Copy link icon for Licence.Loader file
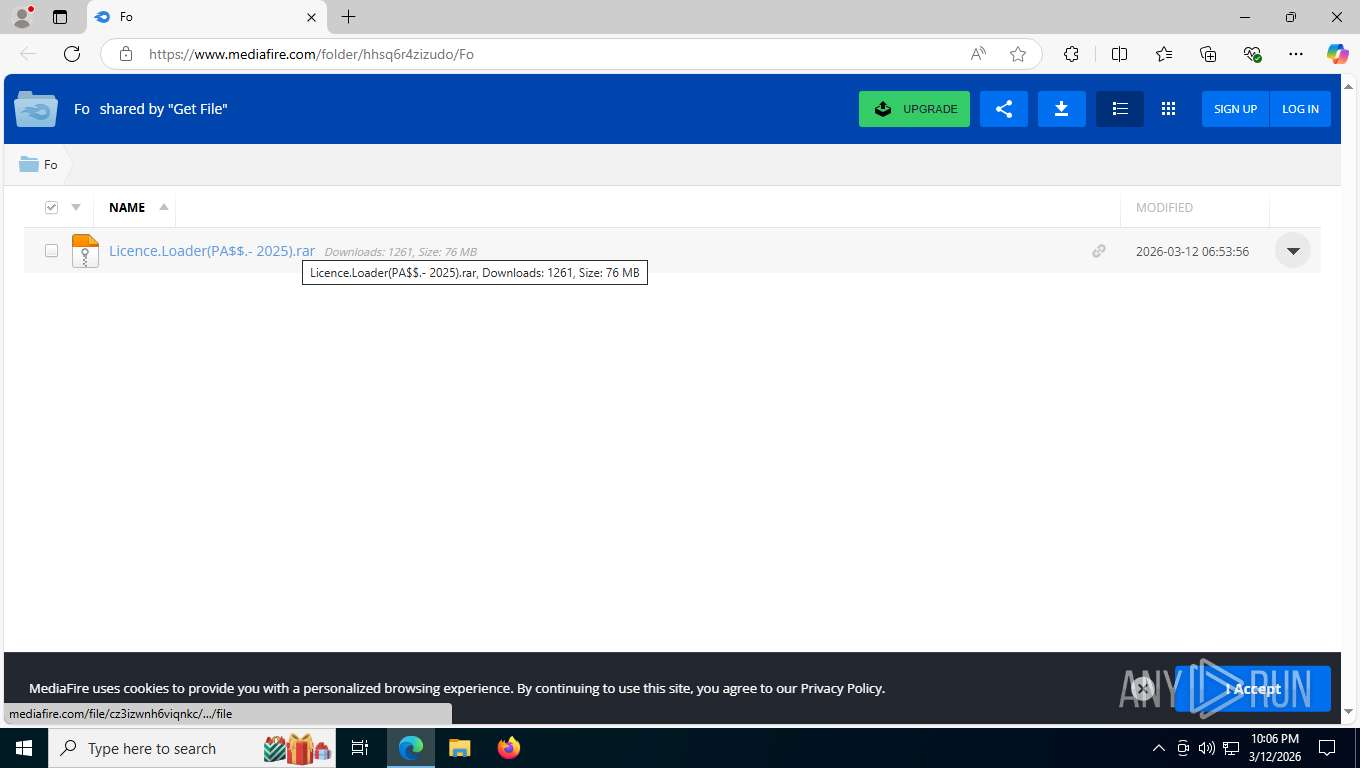The width and height of the screenshot is (1360, 768). point(1099,251)
